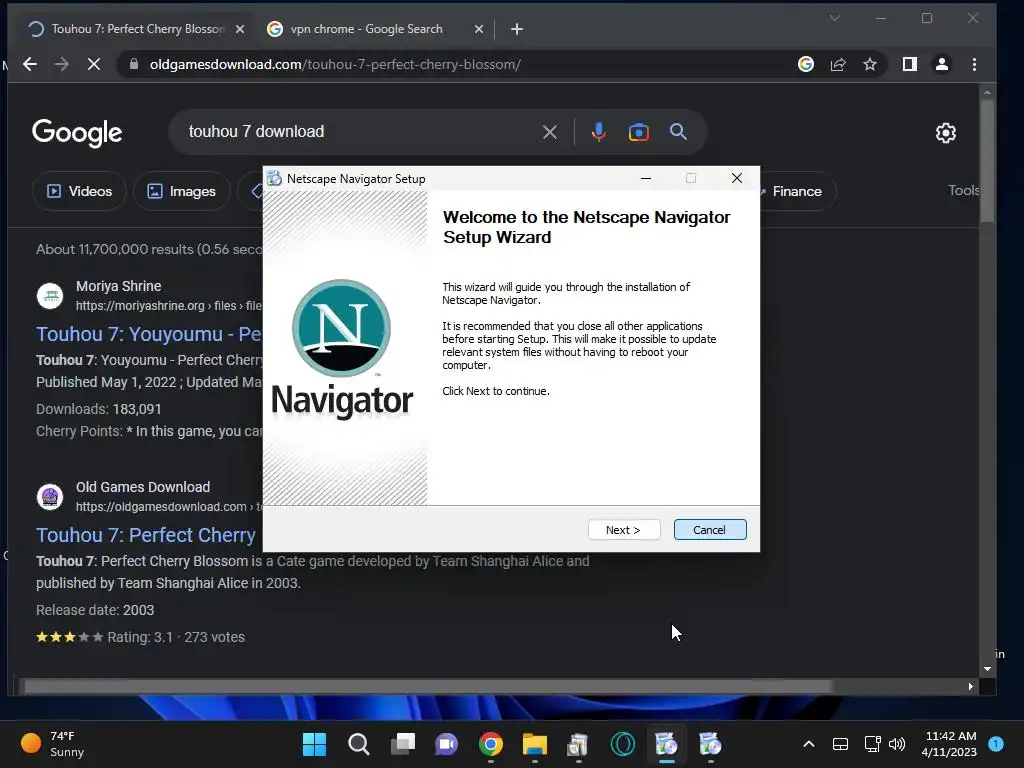Close the vpn chrome search tab
The width and height of the screenshot is (1024, 768).
coord(479,29)
